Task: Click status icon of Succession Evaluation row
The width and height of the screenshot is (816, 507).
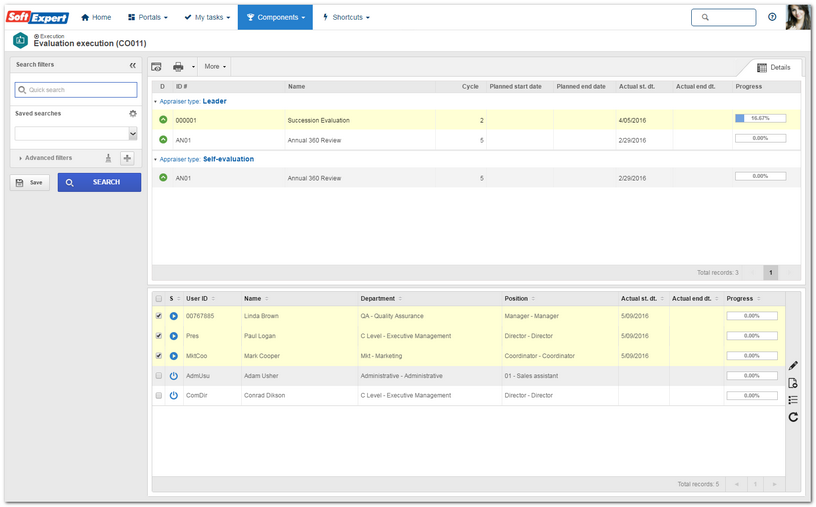Action: pyautogui.click(x=163, y=120)
